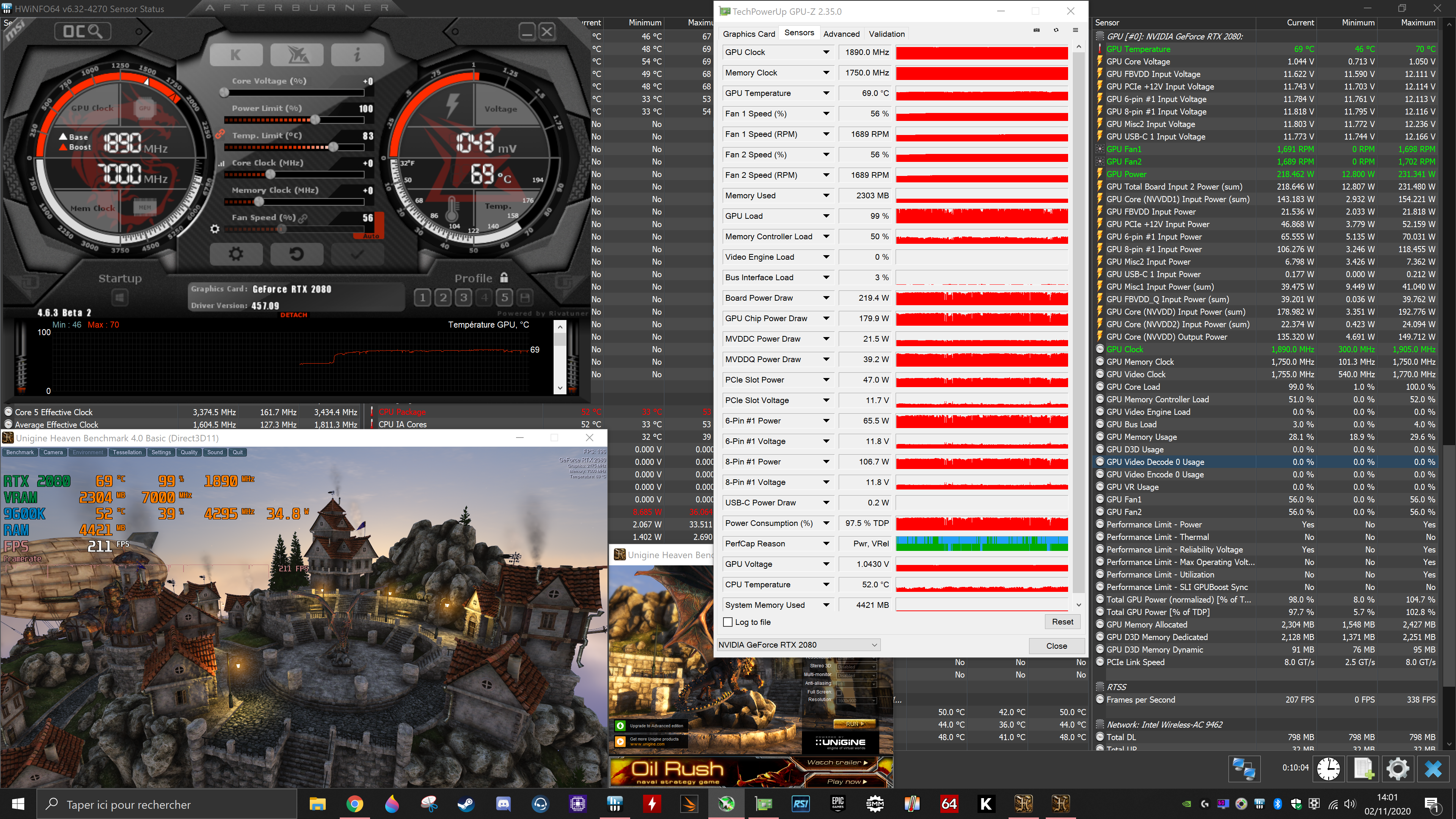
Task: Click HWiNFO reset clock icon
Action: (1328, 769)
